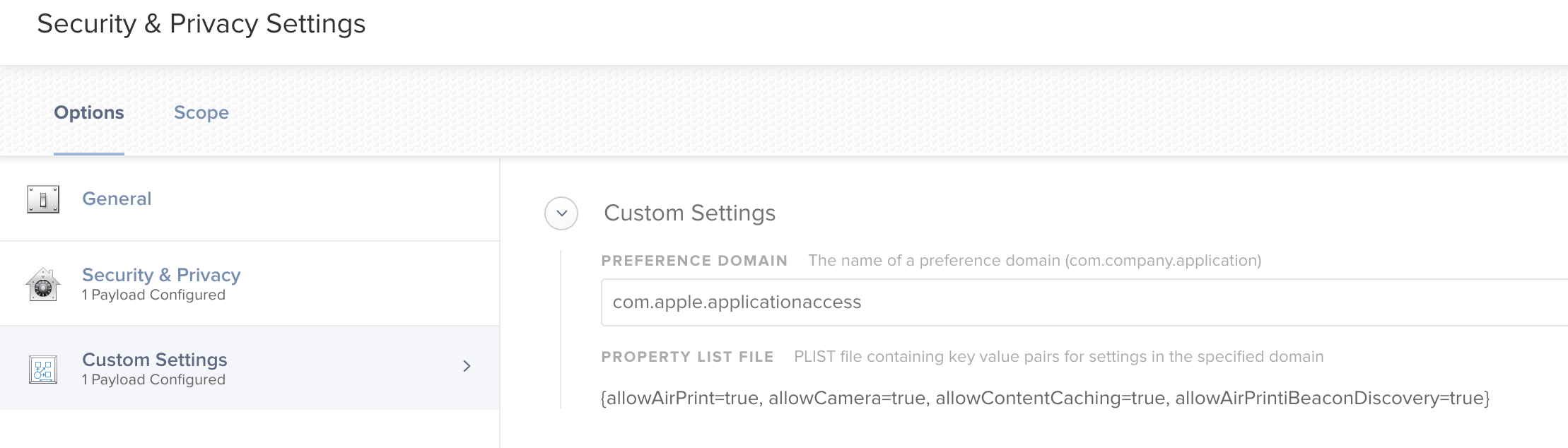Click the property list key value text

tap(1045, 398)
